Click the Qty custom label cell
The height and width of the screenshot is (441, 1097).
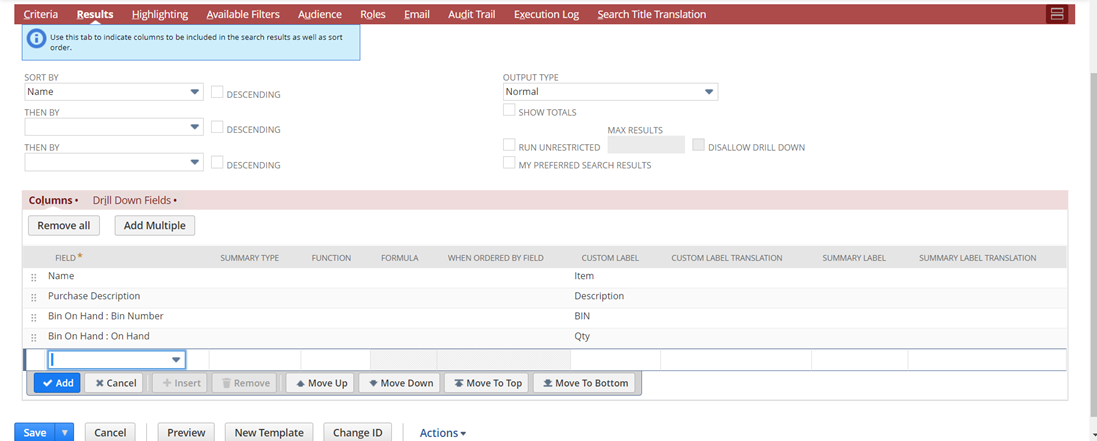click(615, 337)
